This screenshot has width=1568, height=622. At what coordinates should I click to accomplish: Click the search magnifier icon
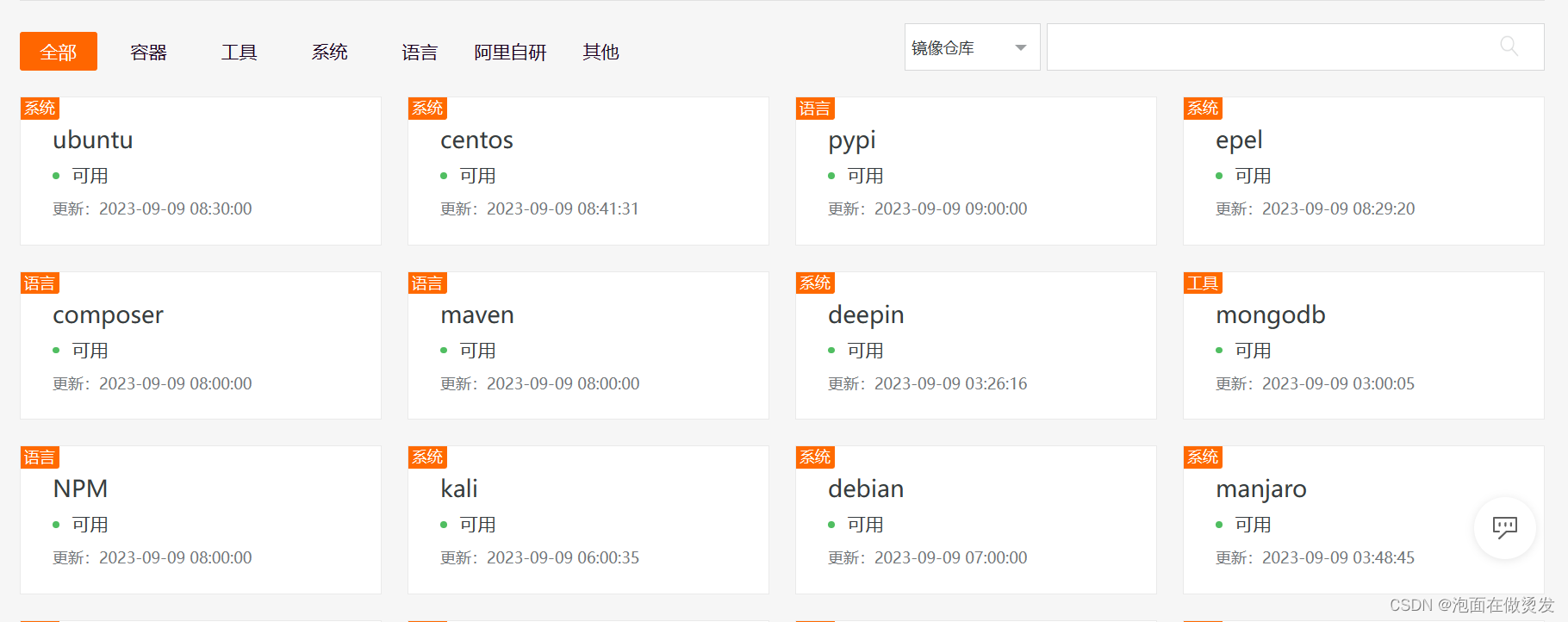(1509, 46)
